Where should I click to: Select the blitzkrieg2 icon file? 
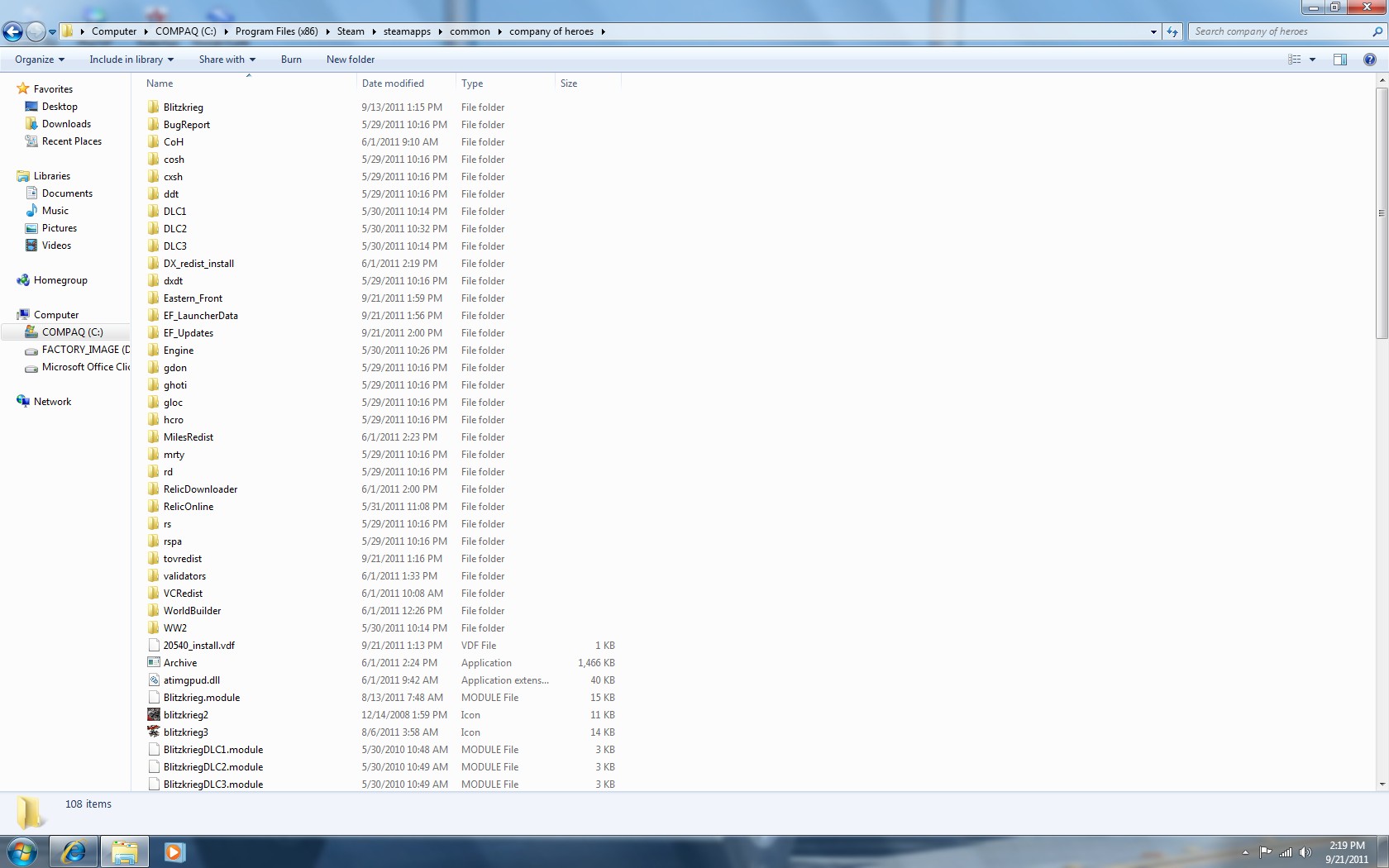pos(154,714)
